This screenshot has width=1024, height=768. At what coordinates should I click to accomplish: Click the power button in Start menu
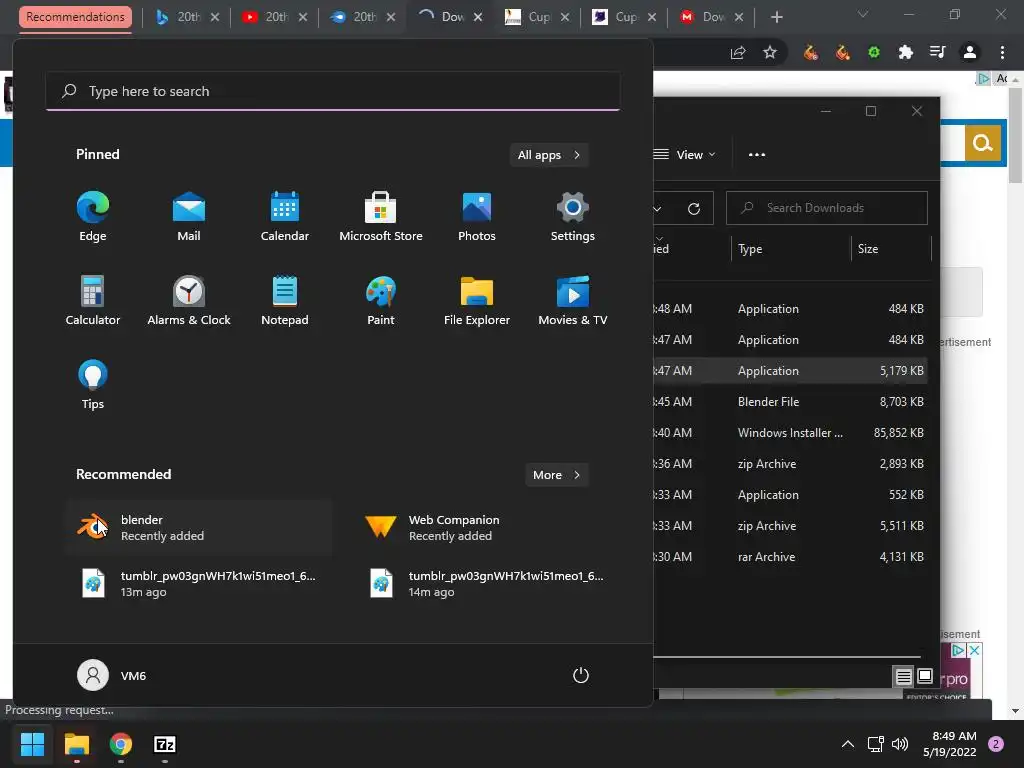581,675
